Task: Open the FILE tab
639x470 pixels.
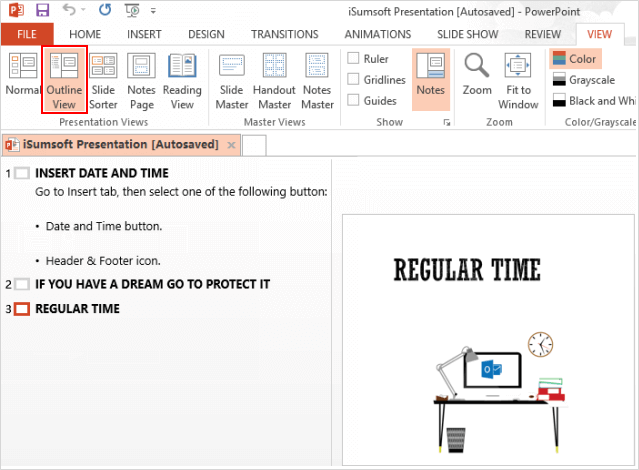Action: click(26, 34)
